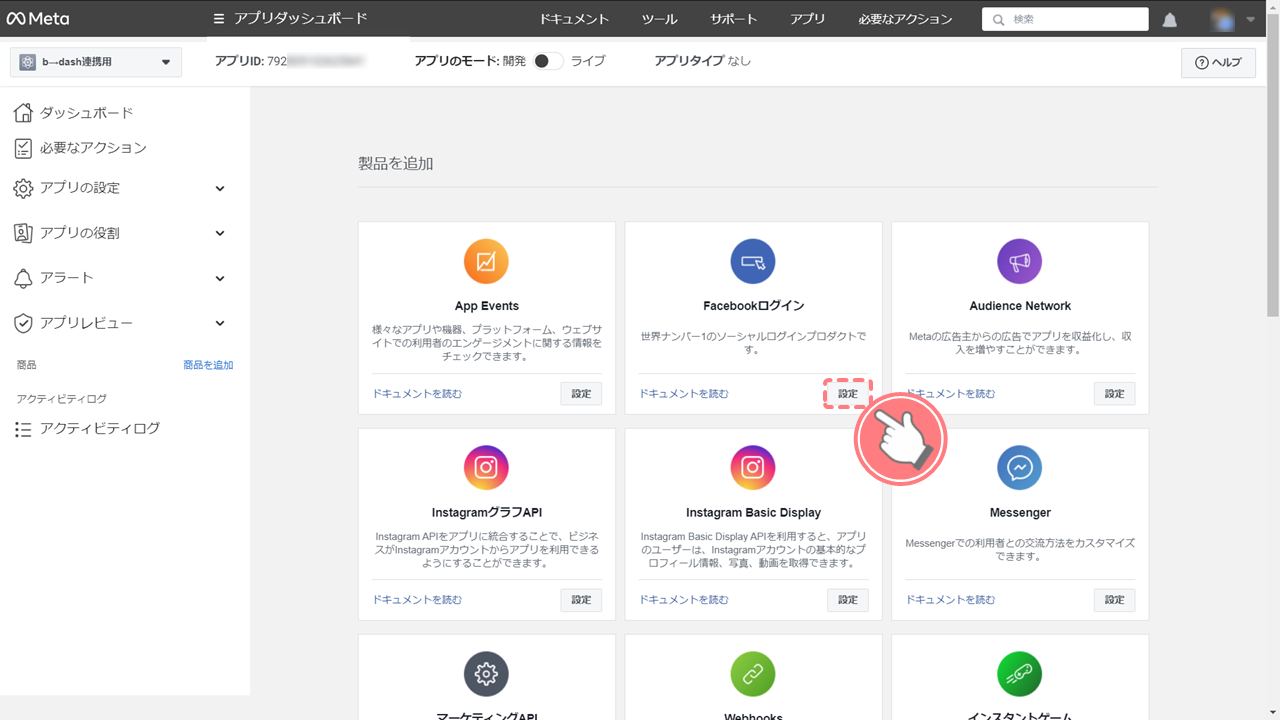Open ドキュメントを読む on Facebookログイン card
This screenshot has height=720, width=1280.
click(x=684, y=394)
